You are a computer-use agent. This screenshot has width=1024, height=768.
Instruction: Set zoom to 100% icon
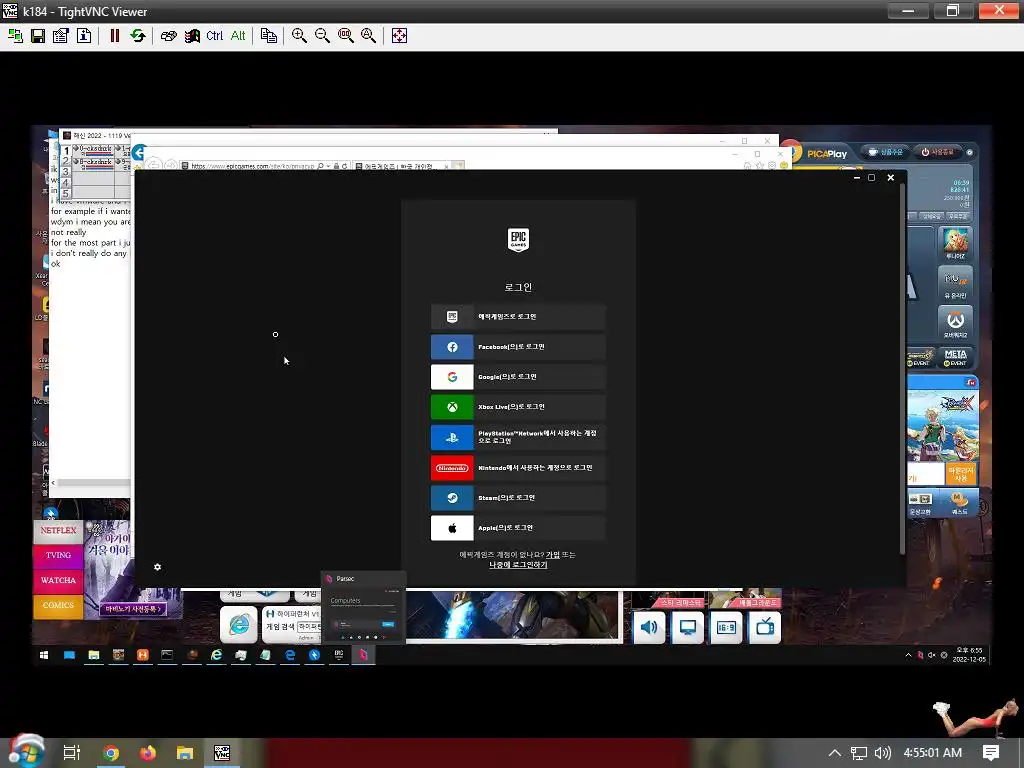tap(345, 36)
